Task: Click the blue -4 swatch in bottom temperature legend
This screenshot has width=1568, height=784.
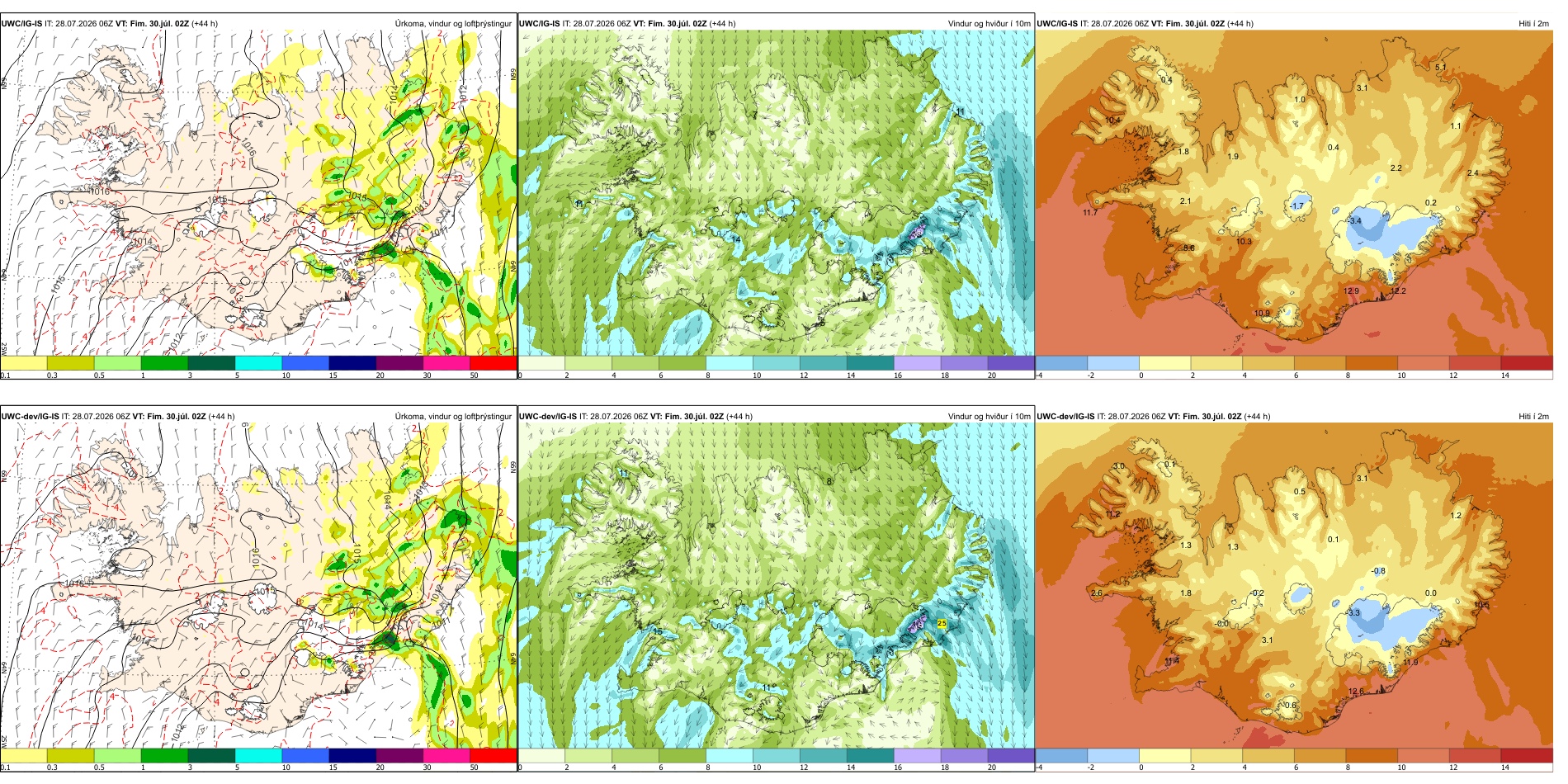Action: (1062, 755)
